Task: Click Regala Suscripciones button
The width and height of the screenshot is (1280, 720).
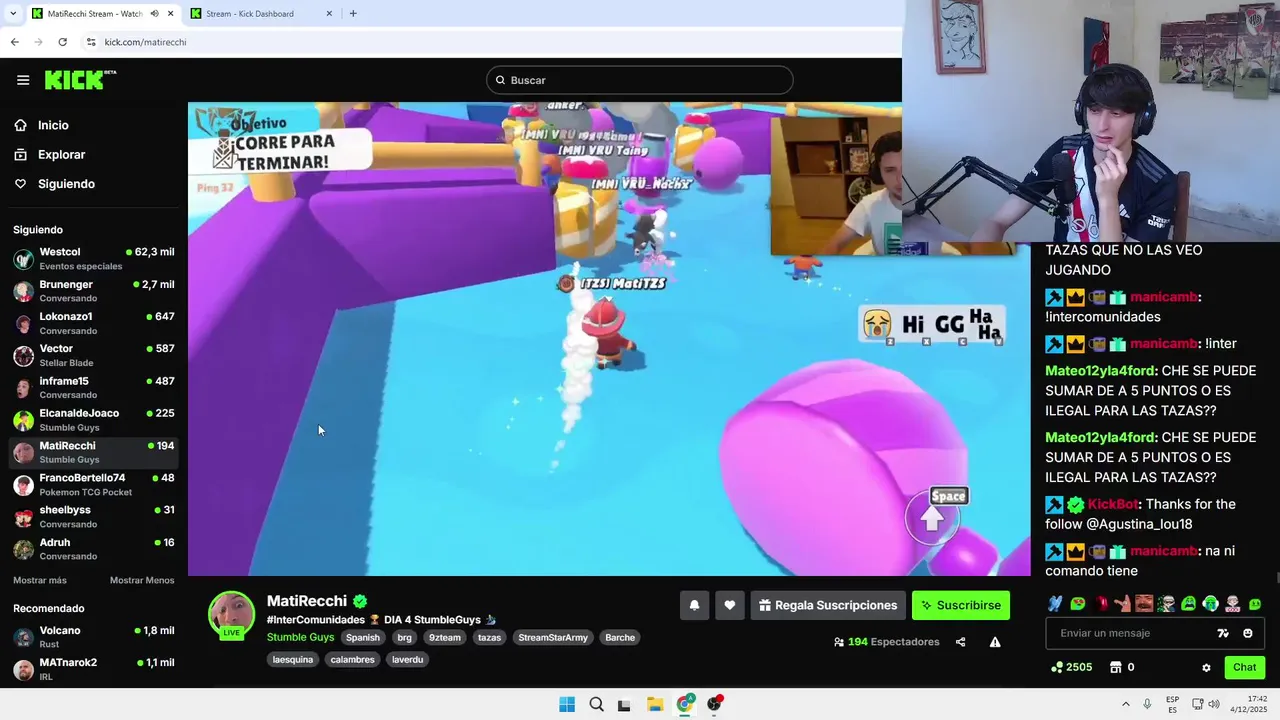Action: point(828,605)
